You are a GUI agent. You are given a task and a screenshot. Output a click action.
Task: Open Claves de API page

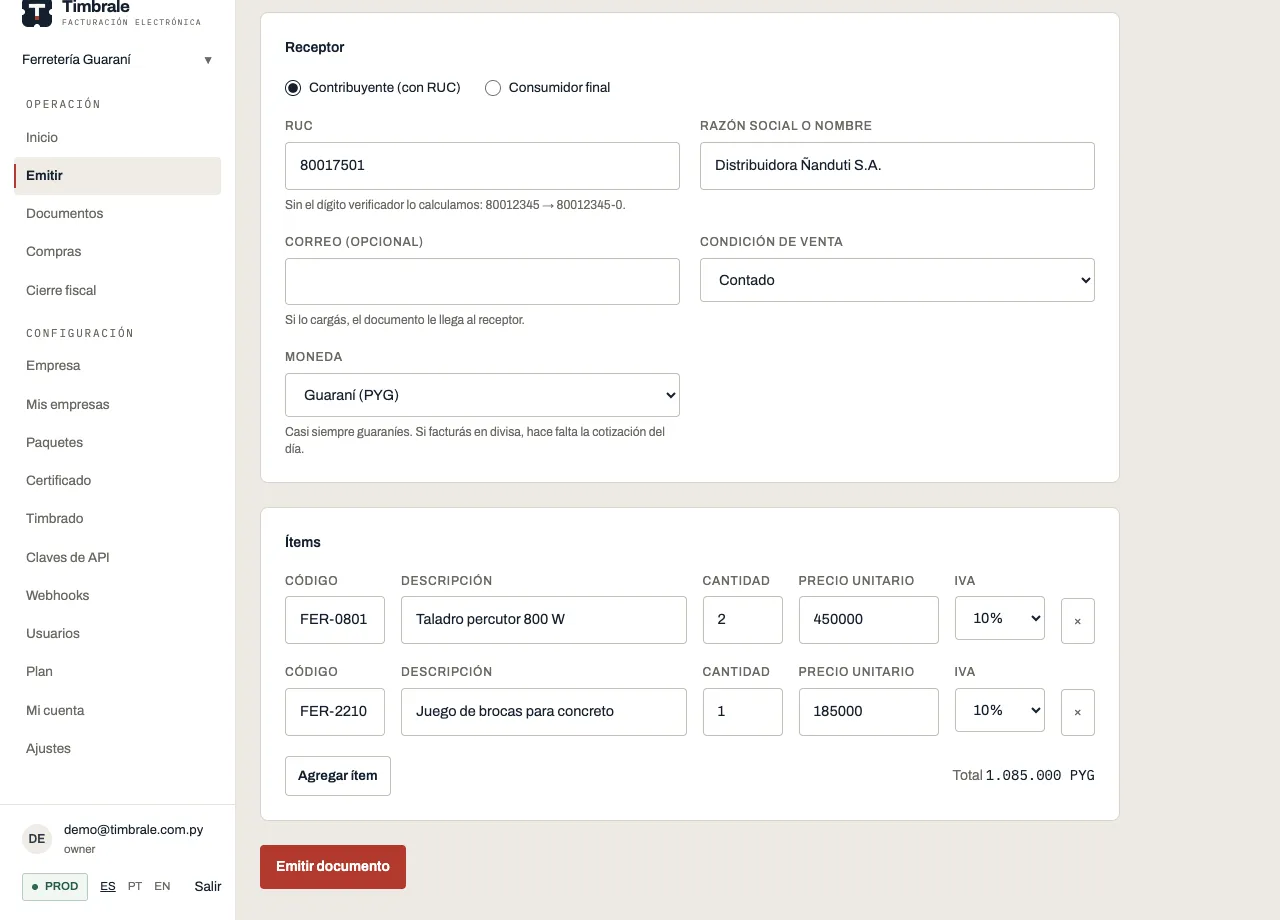tap(118, 558)
